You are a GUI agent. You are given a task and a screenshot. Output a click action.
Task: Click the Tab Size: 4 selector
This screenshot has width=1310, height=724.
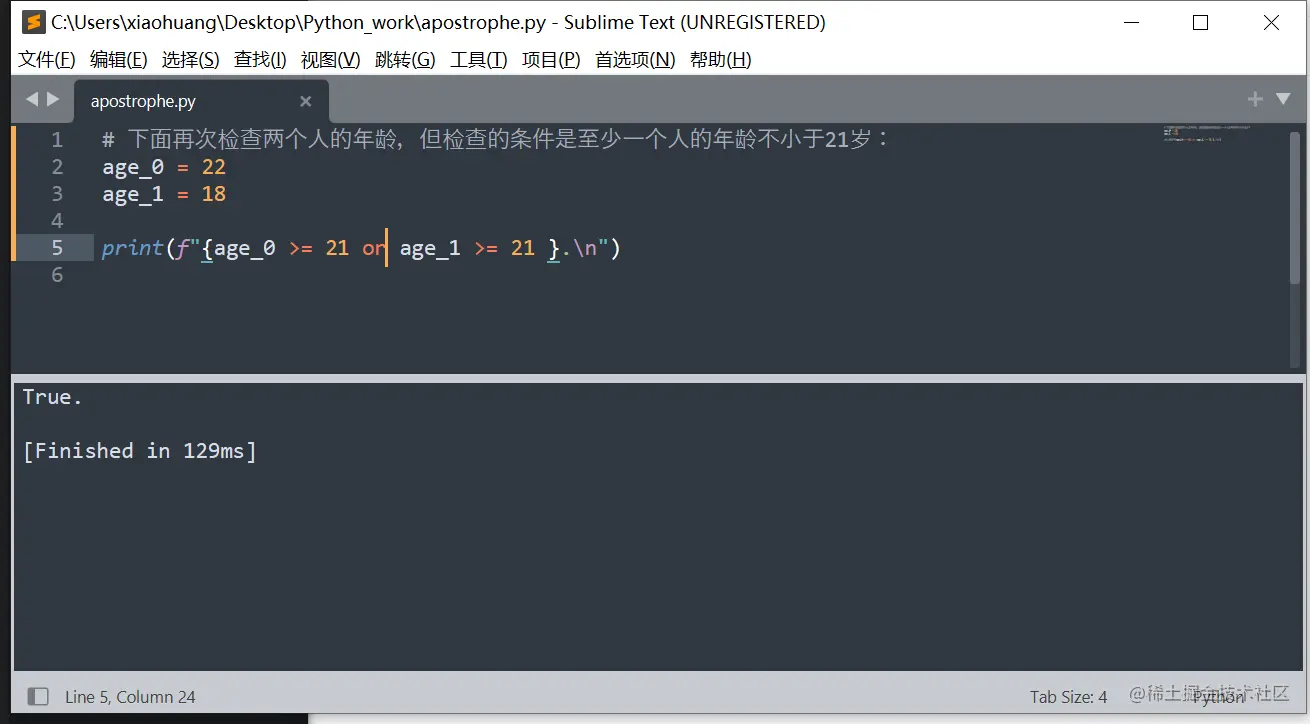coord(1069,697)
